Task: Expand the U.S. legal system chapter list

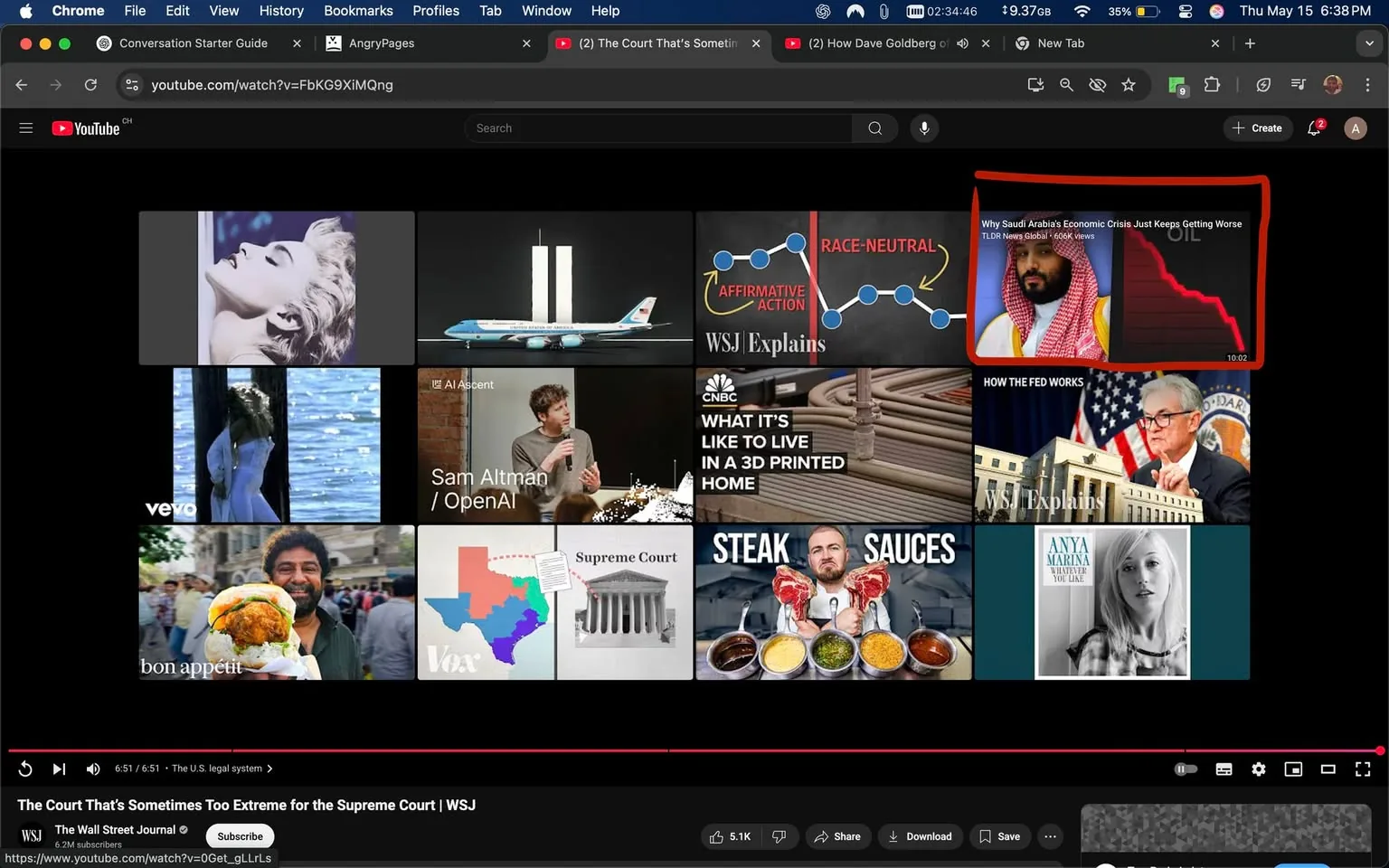Action: [269, 768]
